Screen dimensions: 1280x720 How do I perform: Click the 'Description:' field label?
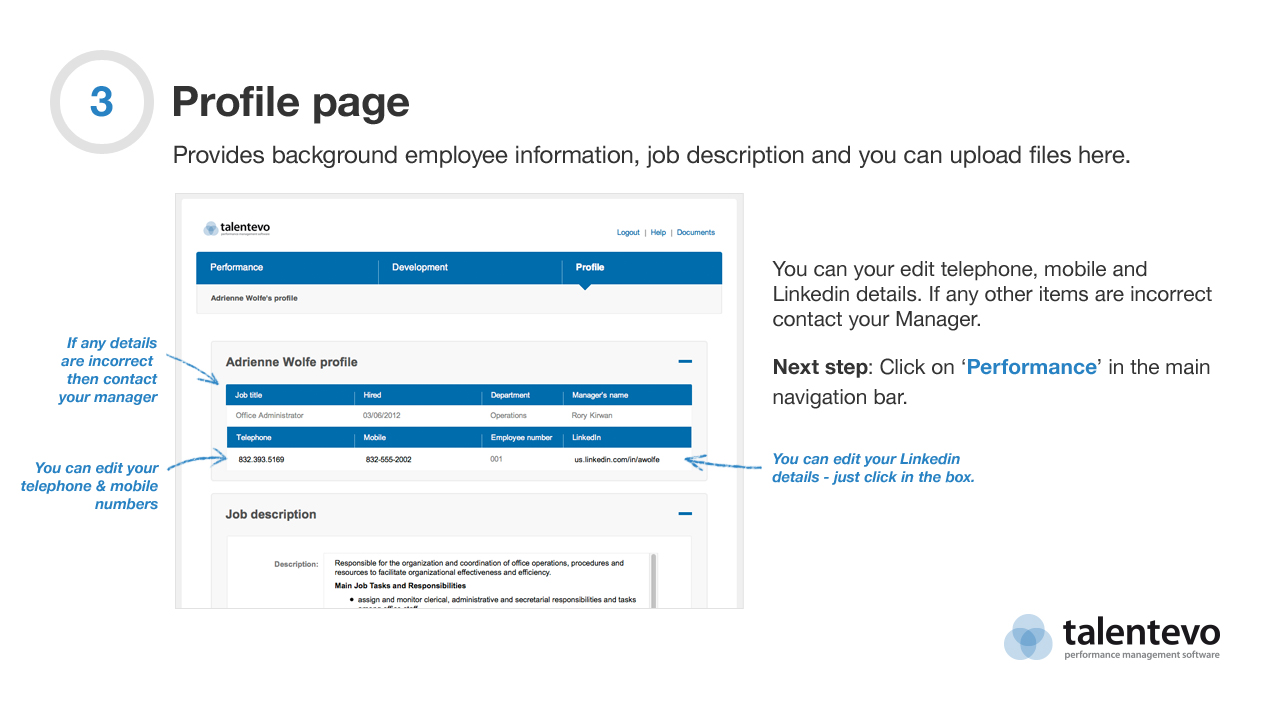296,564
